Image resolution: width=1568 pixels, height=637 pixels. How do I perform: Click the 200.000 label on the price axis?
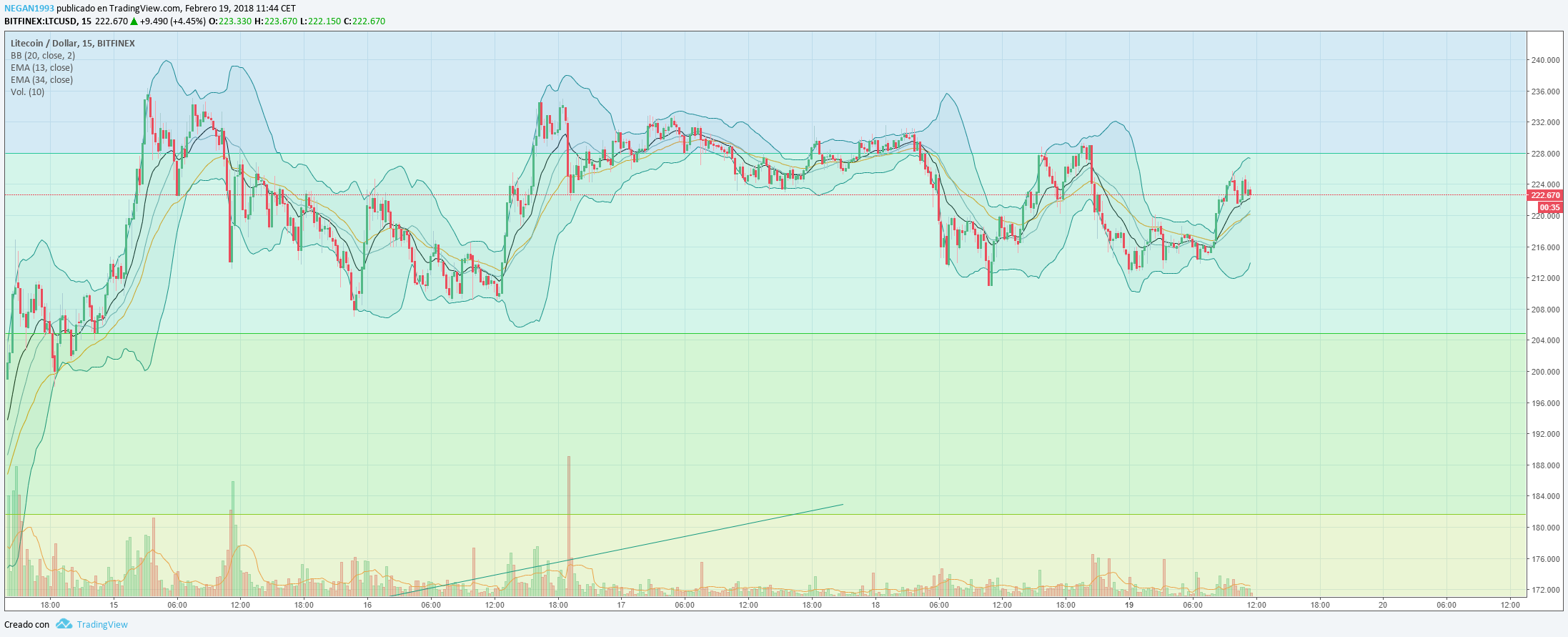coord(1544,372)
